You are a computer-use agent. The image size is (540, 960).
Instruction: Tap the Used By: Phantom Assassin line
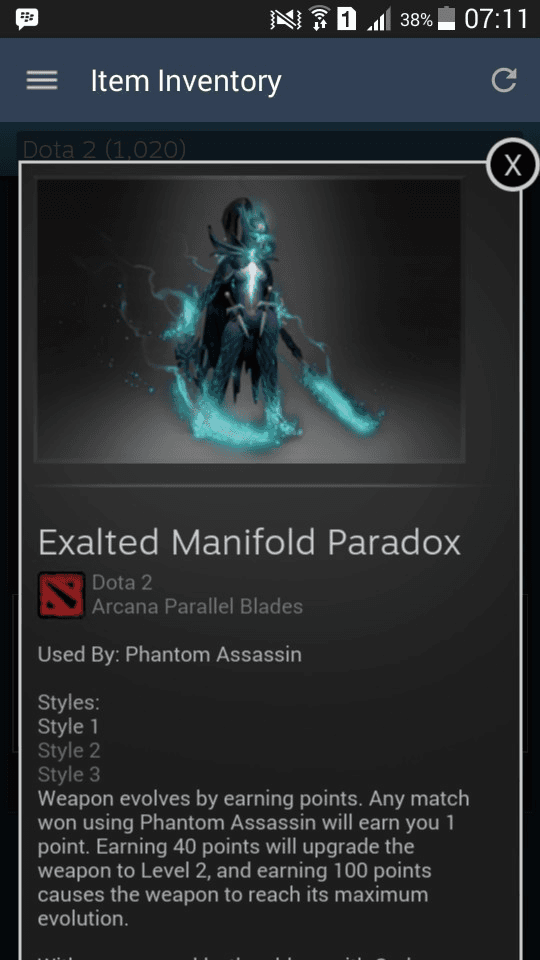click(170, 654)
